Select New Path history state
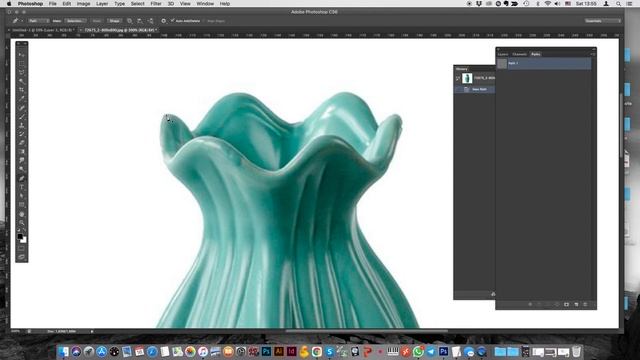 click(x=475, y=89)
